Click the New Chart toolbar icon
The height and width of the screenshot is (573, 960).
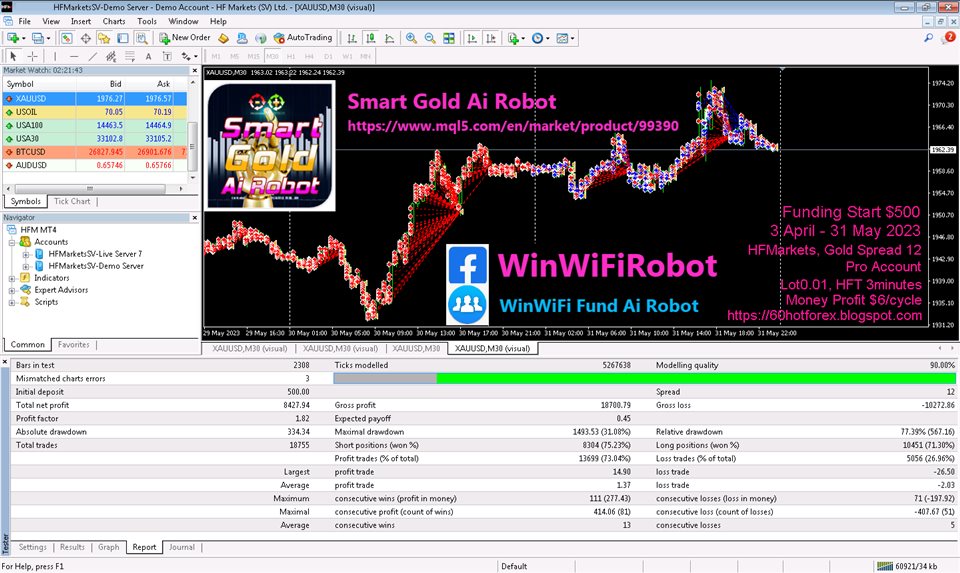13,38
